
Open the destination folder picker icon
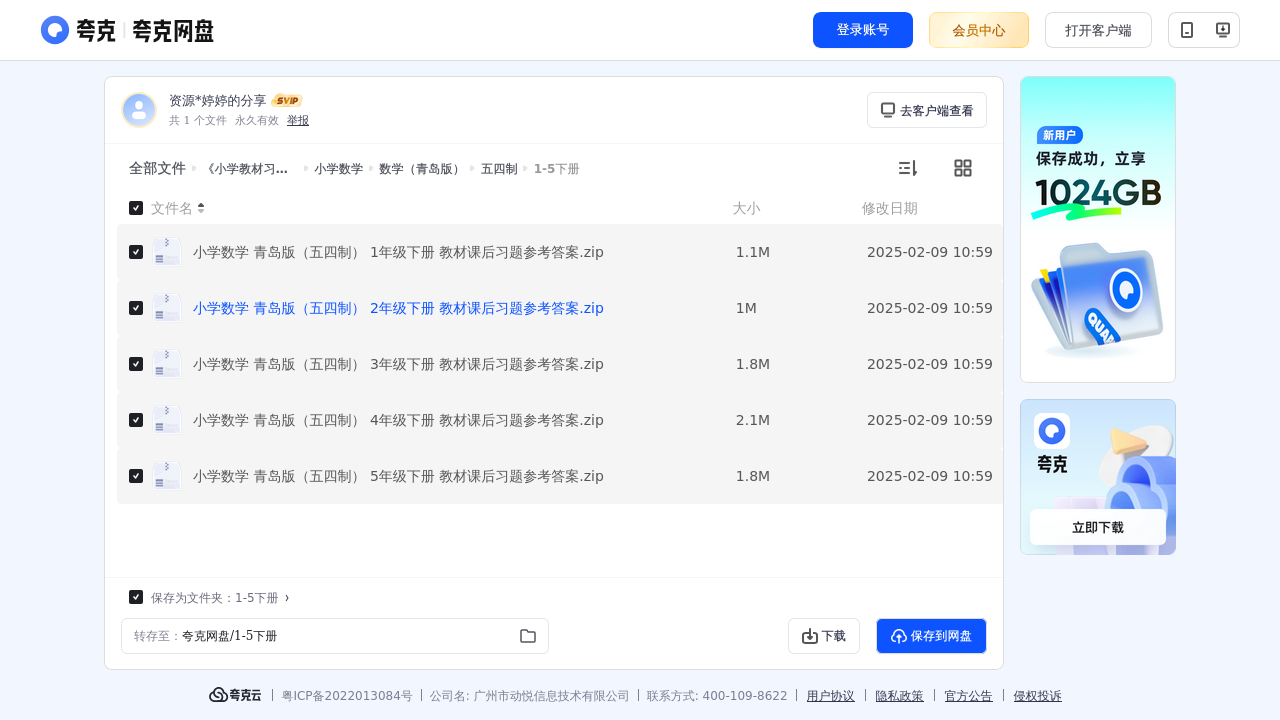[x=528, y=636]
